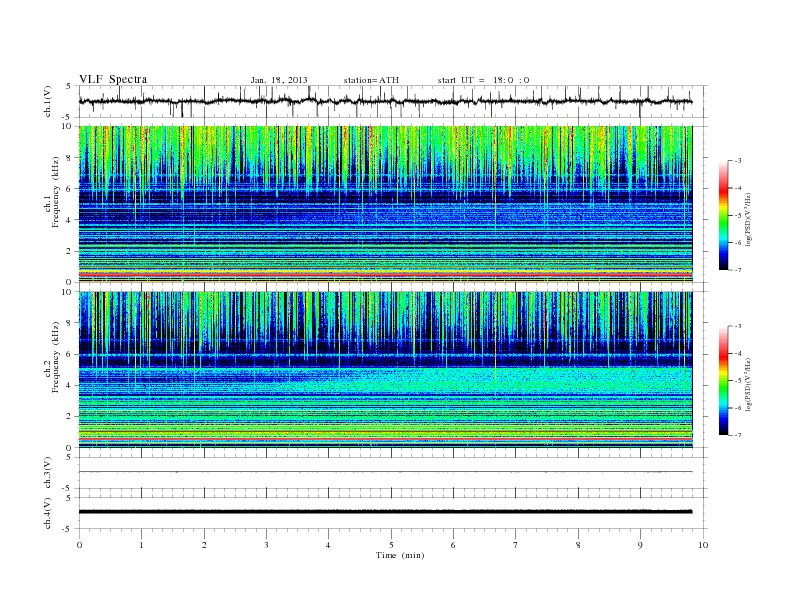This screenshot has height=612, width=792.
Task: Click the "-3" label on ch.1 color bar
Action: [x=738, y=161]
